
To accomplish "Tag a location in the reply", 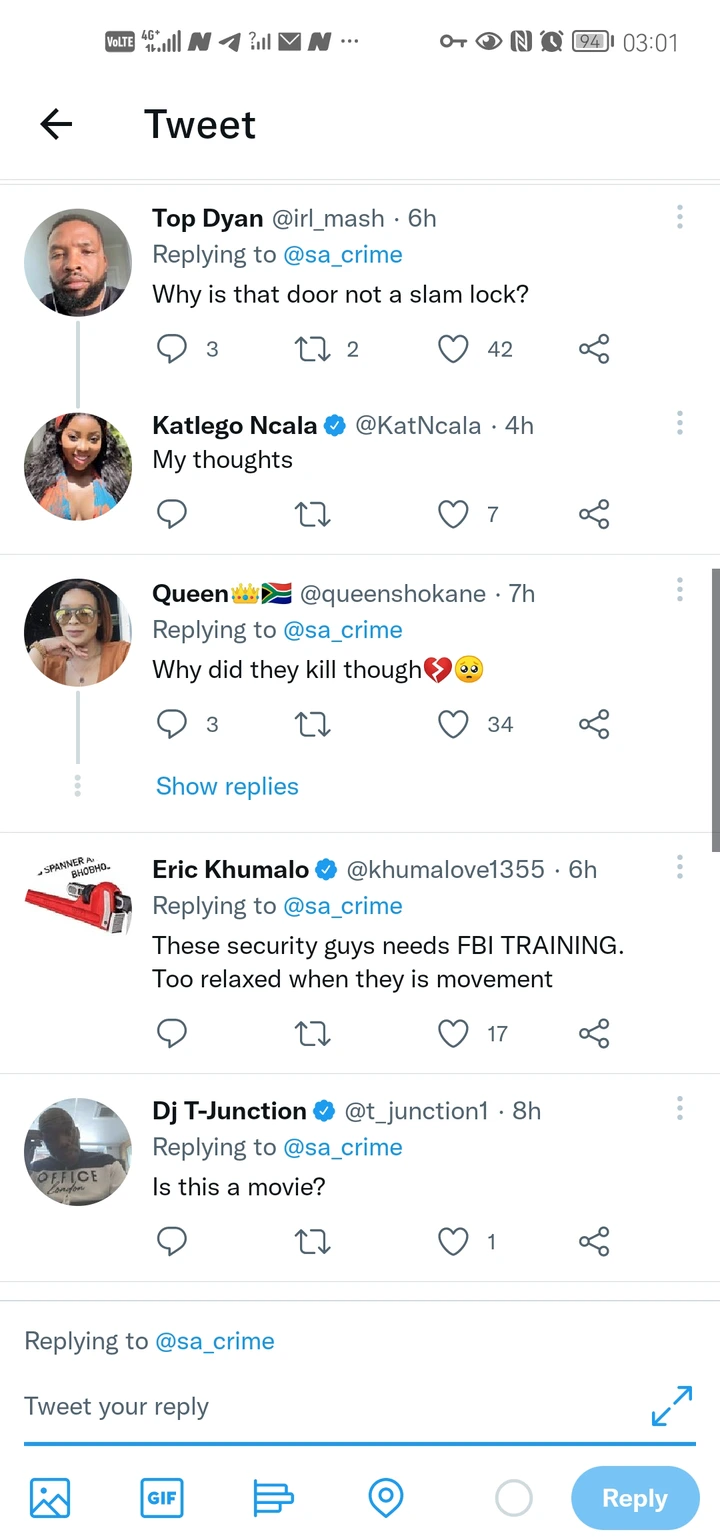I will click(385, 1498).
